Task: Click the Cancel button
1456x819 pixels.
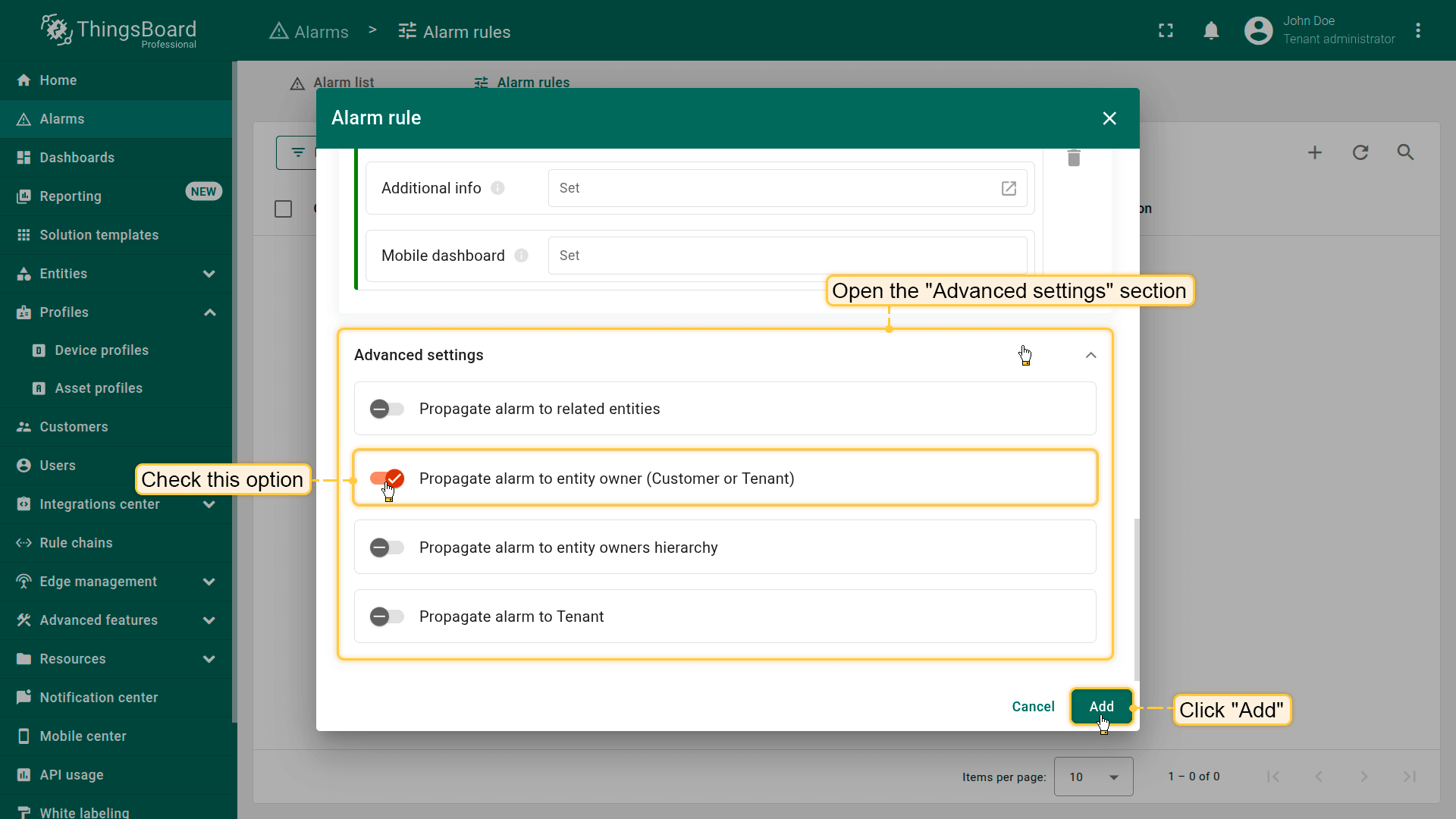Action: tap(1033, 706)
